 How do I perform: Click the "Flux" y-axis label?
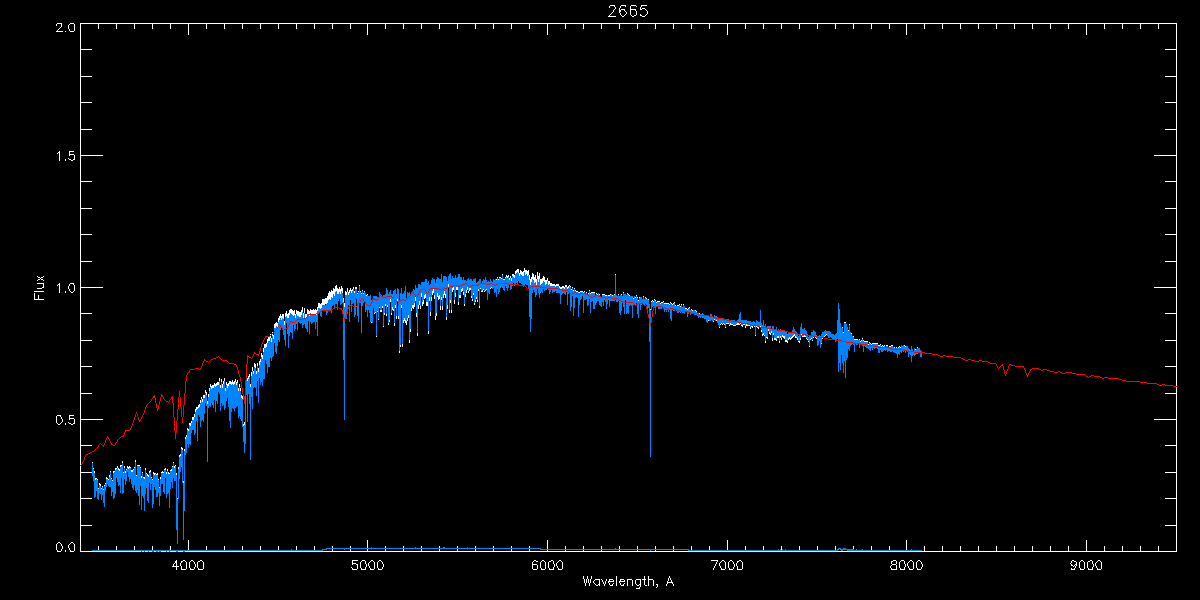pyautogui.click(x=40, y=288)
